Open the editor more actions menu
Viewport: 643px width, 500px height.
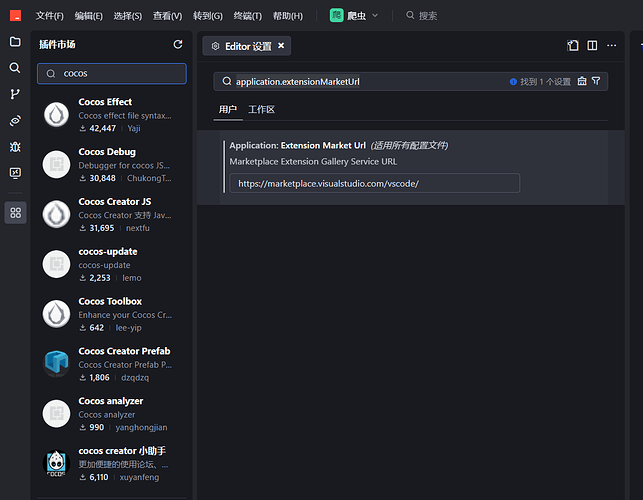(x=612, y=45)
